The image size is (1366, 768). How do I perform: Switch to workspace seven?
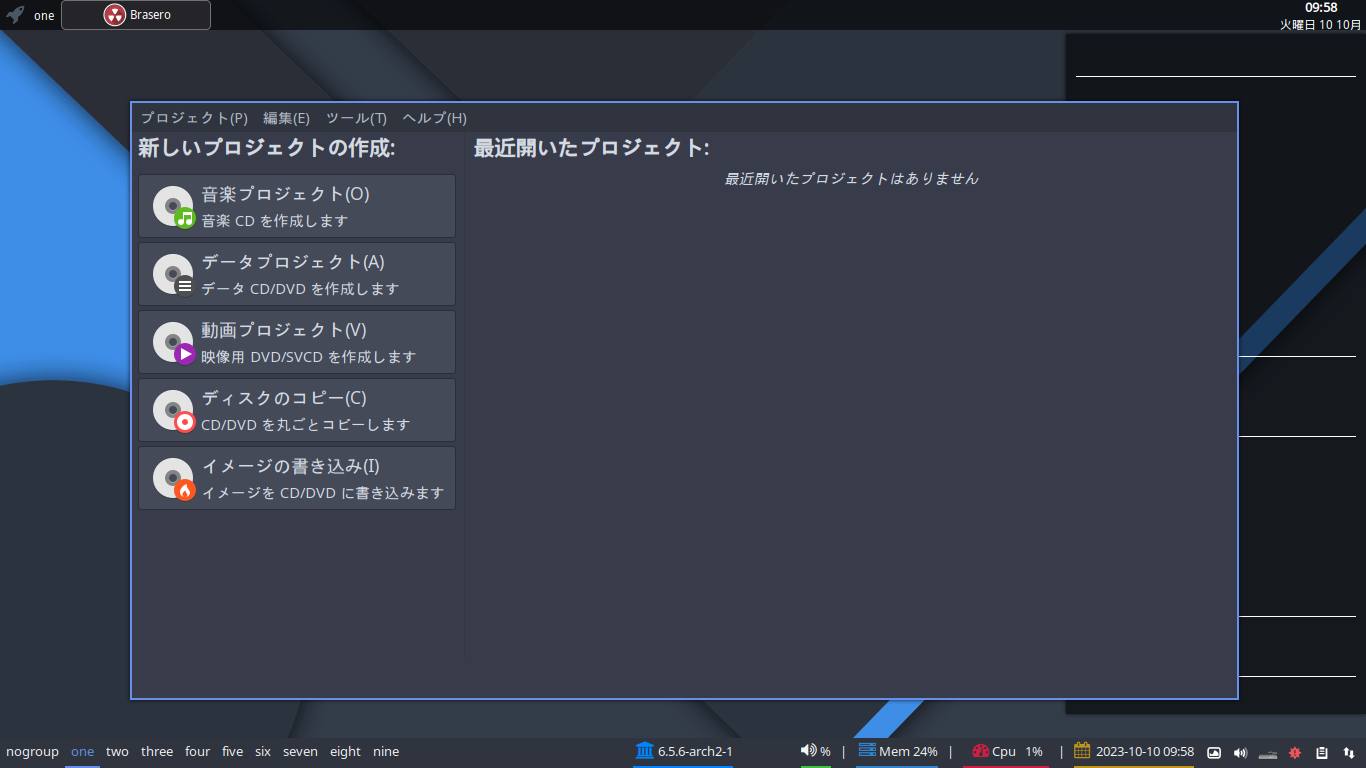click(300, 752)
